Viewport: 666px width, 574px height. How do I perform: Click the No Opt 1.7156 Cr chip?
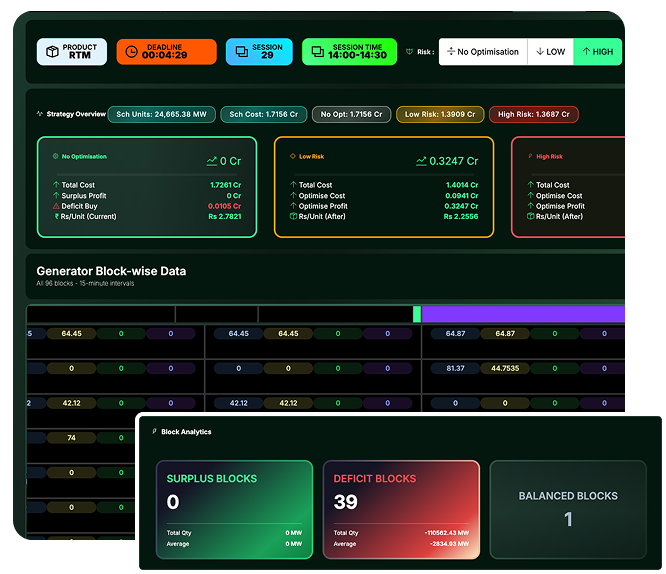351,114
